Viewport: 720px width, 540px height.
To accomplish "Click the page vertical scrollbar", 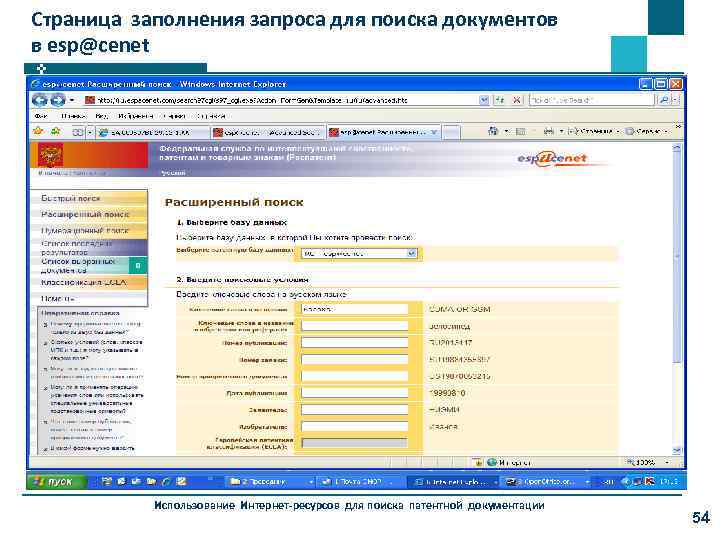I will click(x=676, y=298).
